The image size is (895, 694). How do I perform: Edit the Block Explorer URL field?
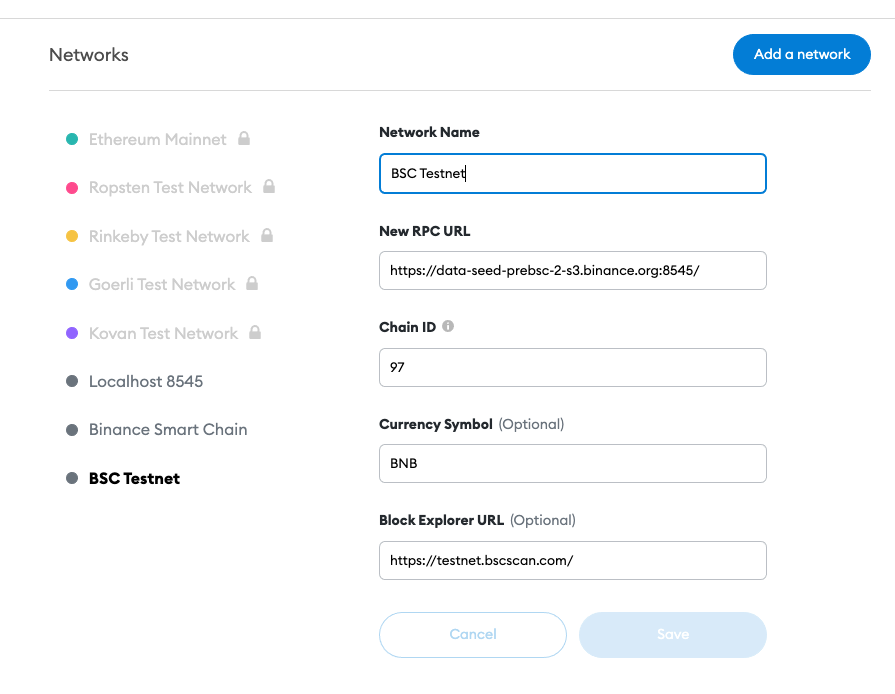pyautogui.click(x=573, y=561)
